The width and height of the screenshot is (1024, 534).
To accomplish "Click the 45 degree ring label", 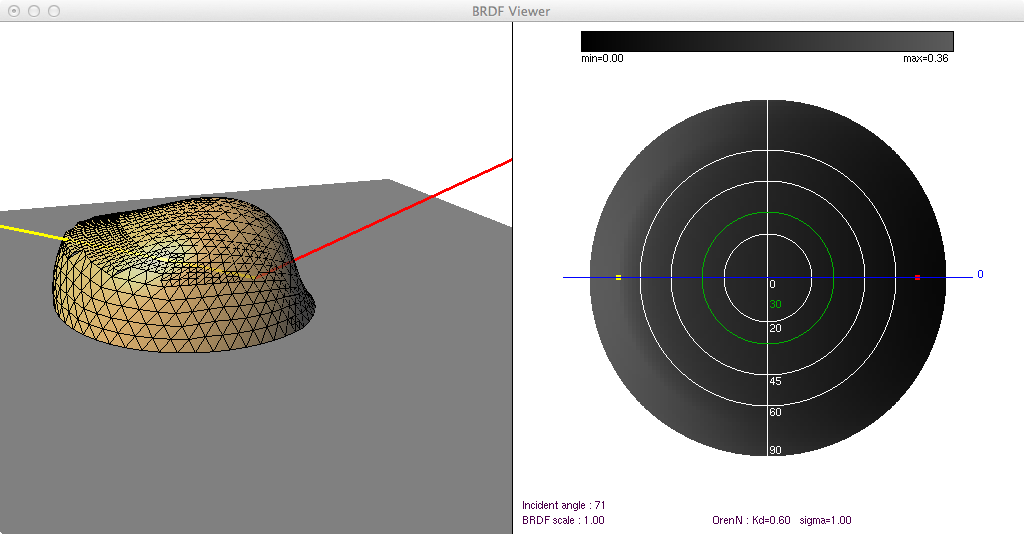I will click(775, 381).
